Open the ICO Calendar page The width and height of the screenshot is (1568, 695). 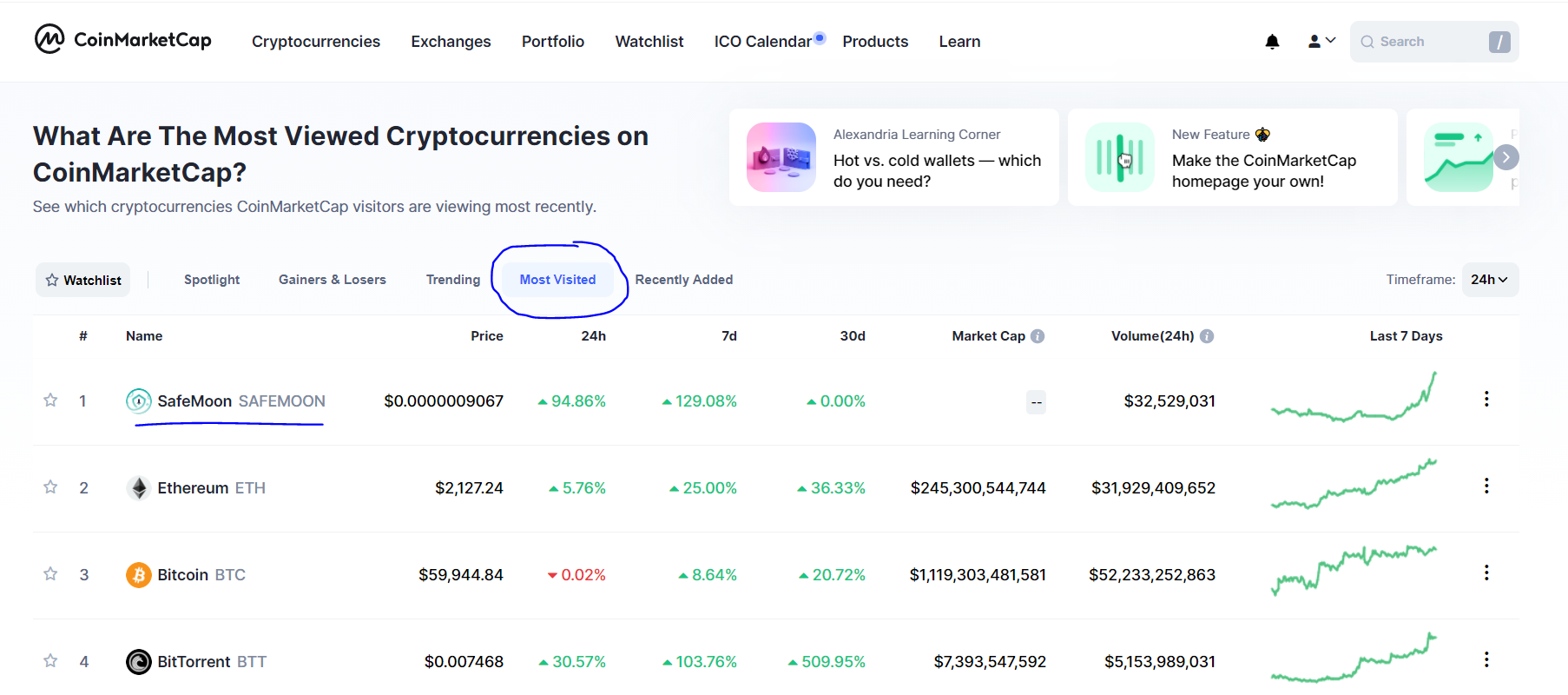point(763,42)
